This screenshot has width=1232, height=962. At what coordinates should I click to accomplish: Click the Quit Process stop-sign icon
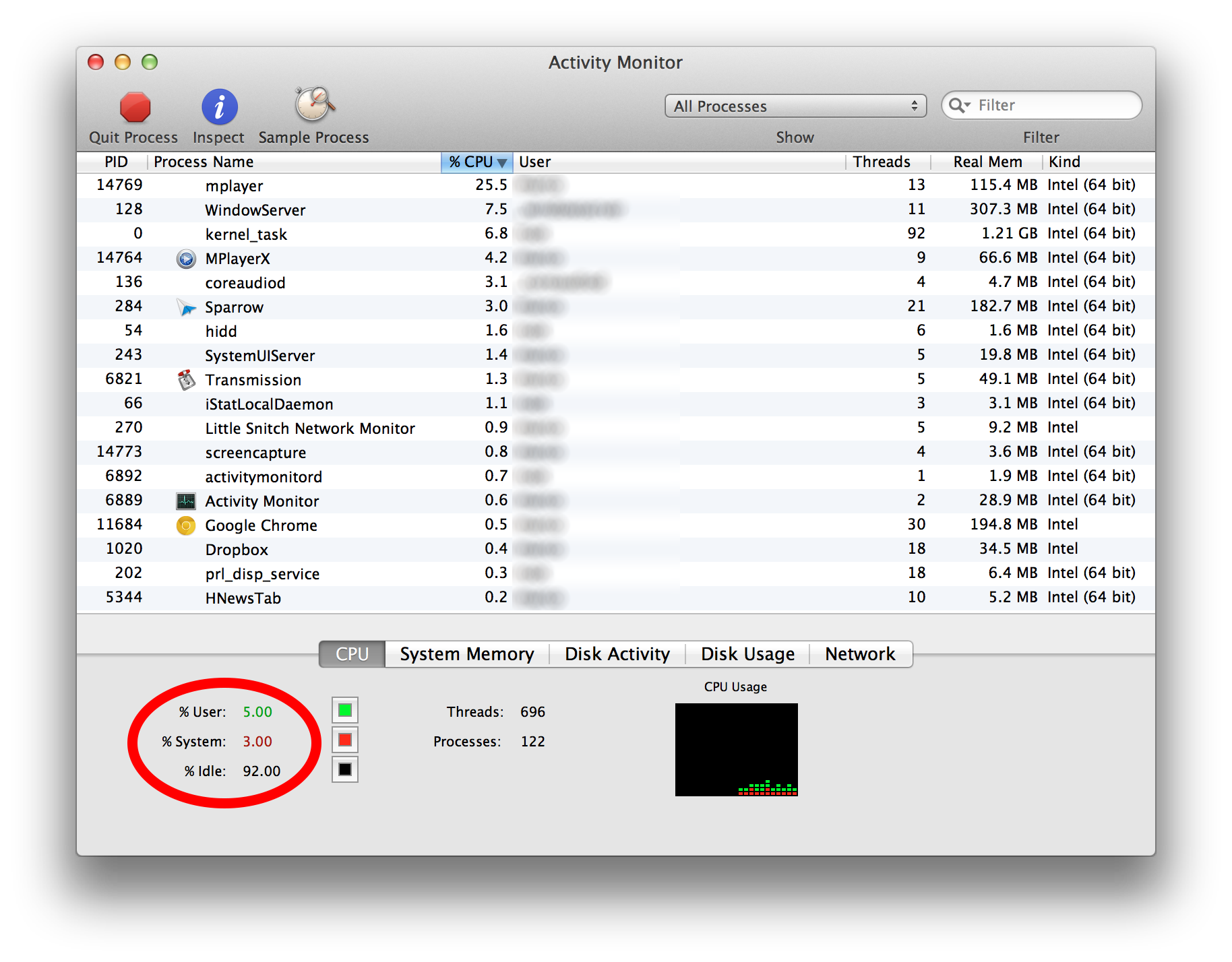(x=135, y=107)
